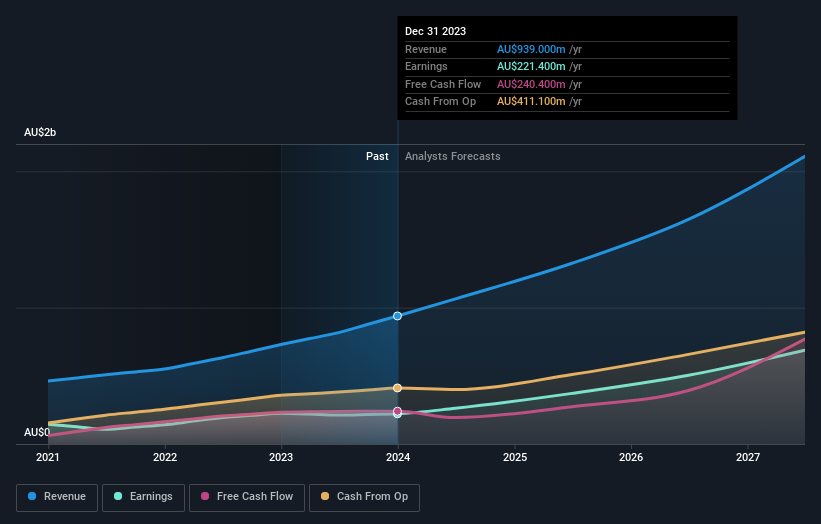This screenshot has width=821, height=524.
Task: Click the AU$411.100m cash from op value
Action: 531,102
